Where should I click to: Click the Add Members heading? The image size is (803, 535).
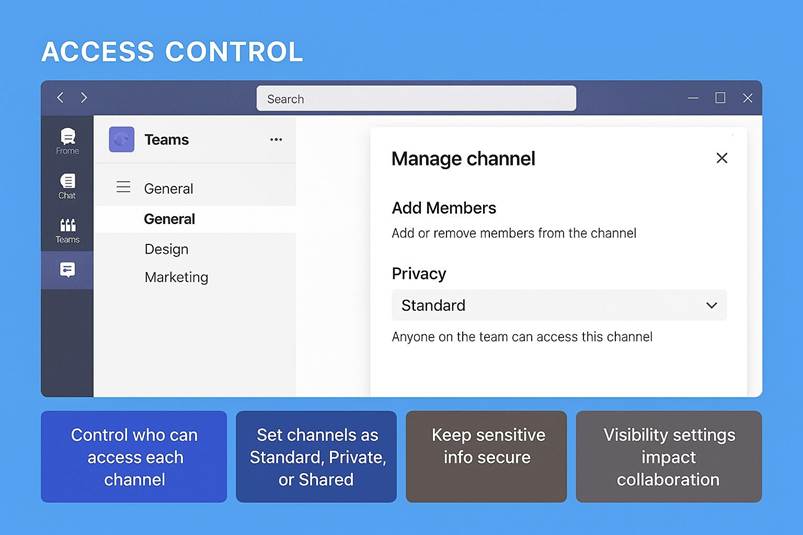[444, 208]
